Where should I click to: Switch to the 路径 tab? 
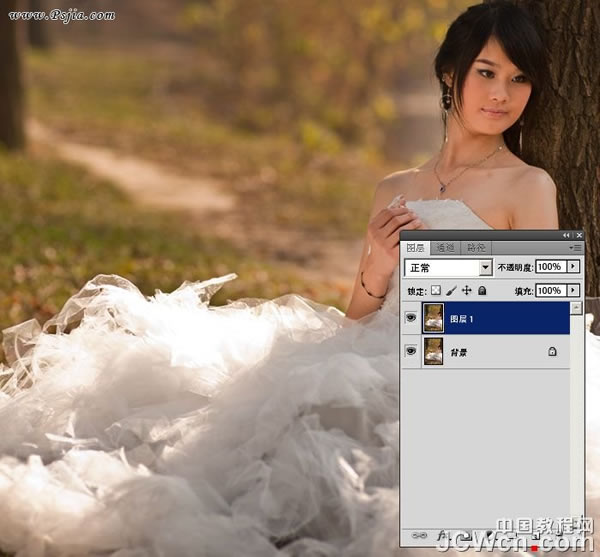476,248
